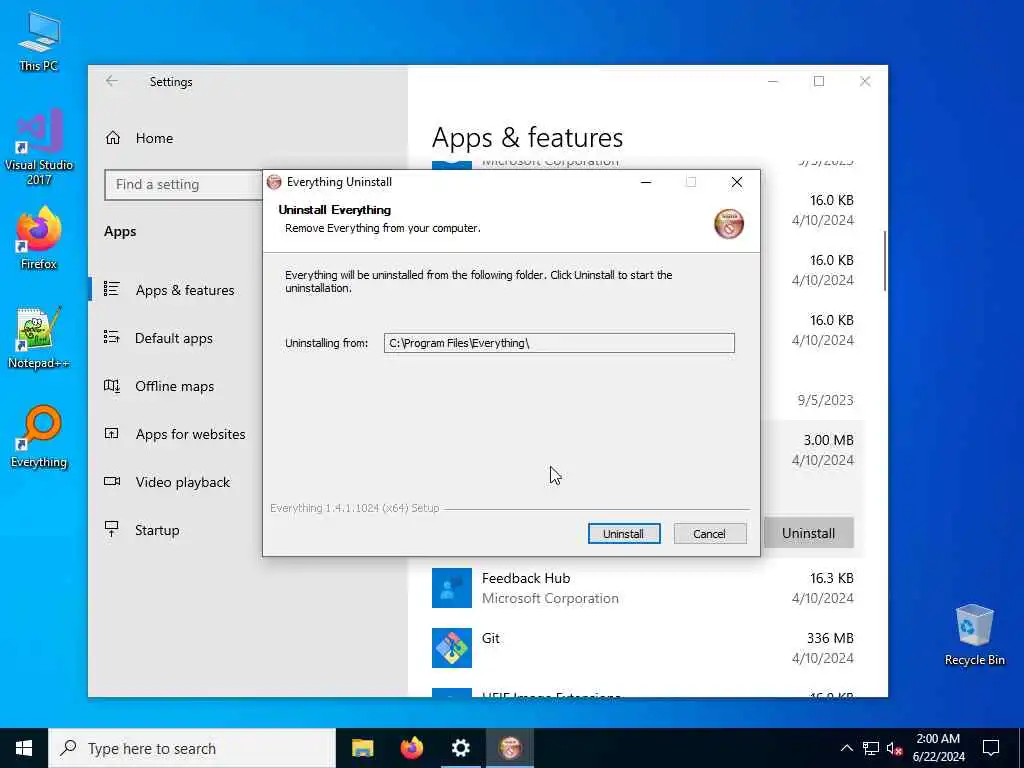Click the Settings window scrollbar
Viewport: 1024px width, 768px height.
coord(884,261)
